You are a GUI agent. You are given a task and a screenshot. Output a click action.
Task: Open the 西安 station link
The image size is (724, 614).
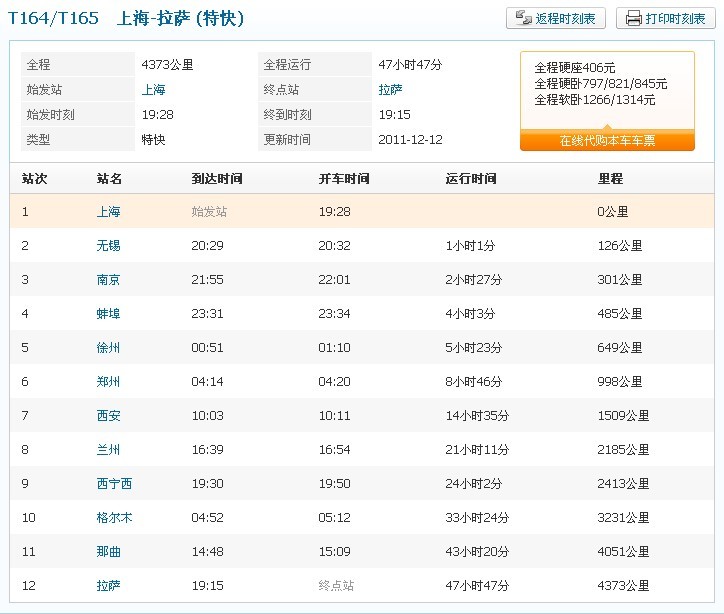109,416
